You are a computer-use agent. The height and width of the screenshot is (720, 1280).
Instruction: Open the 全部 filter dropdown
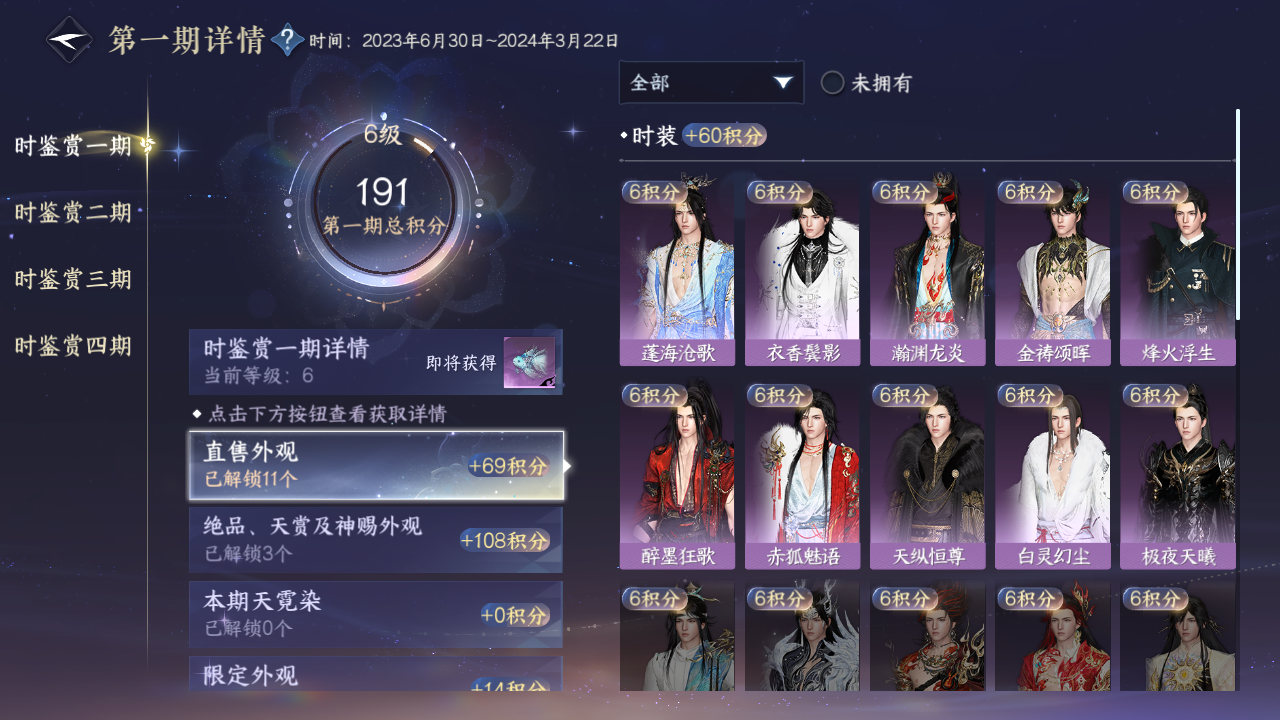tap(711, 82)
